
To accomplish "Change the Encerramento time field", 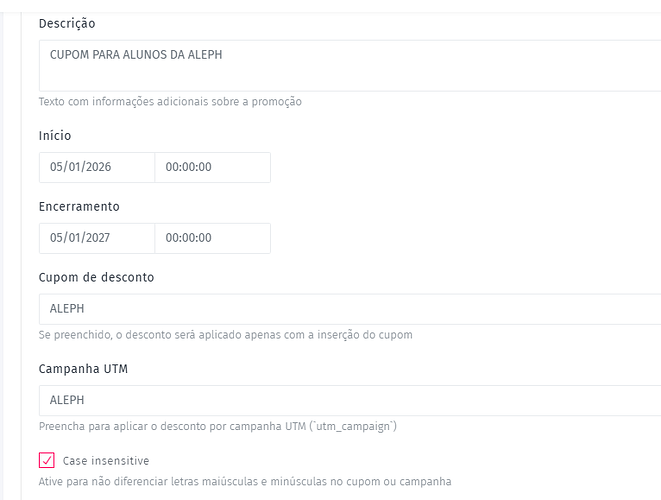I will click(x=212, y=238).
